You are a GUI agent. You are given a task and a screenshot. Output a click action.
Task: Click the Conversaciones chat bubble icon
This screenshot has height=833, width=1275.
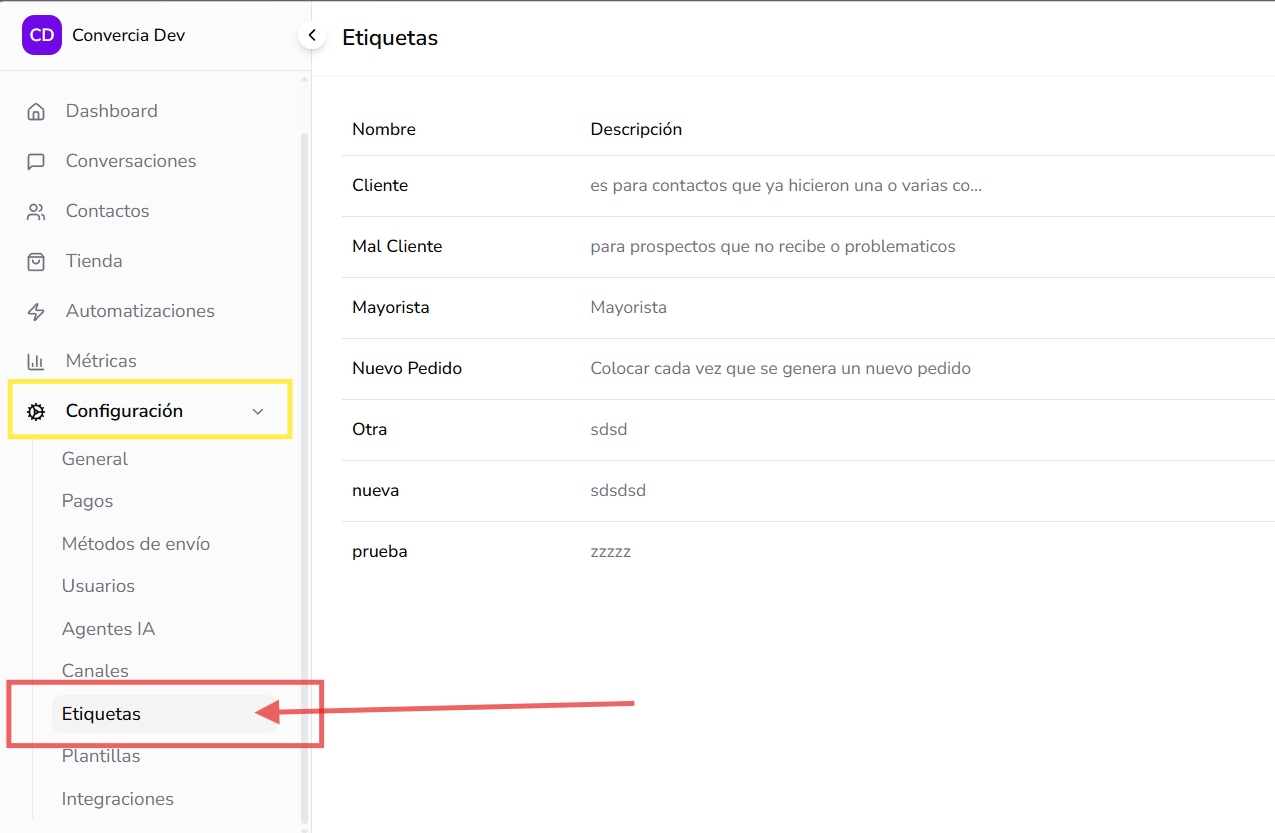[x=36, y=161]
